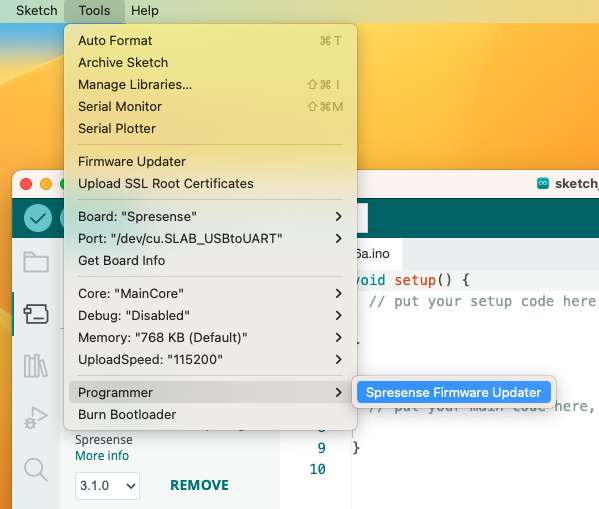
Task: Open the Search magnifier sidebar icon
Action: (x=36, y=470)
